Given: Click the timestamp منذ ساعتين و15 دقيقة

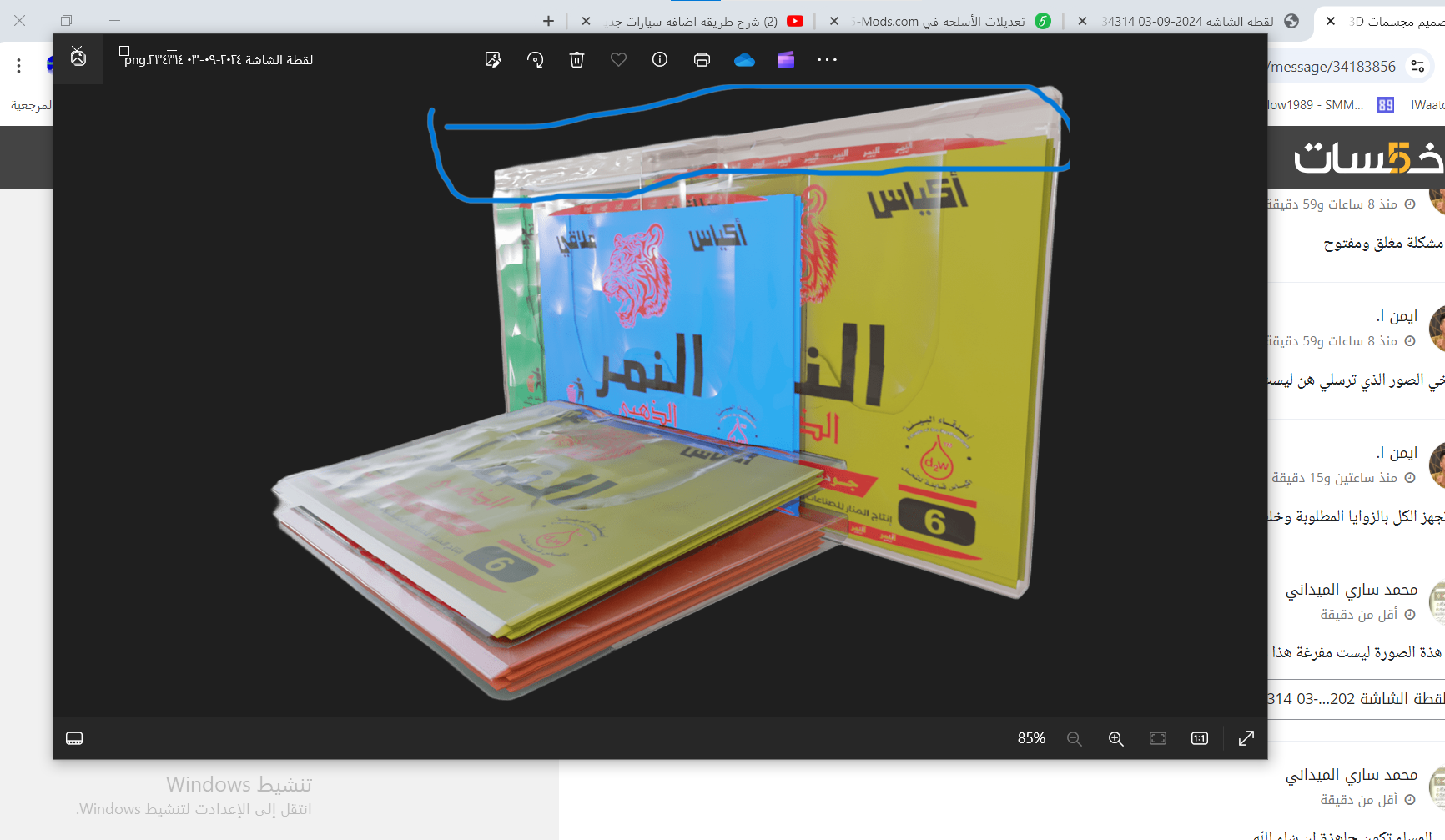Looking at the screenshot, I should click(x=1334, y=478).
